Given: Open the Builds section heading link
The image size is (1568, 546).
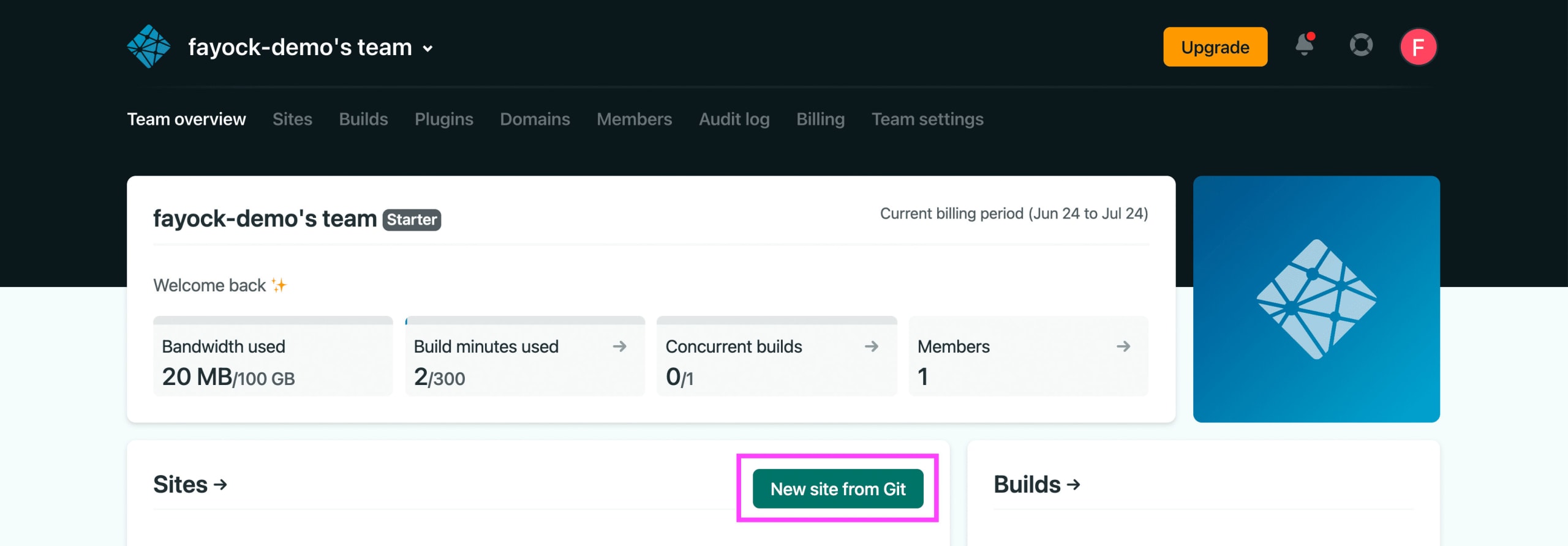Looking at the screenshot, I should click(x=1037, y=484).
